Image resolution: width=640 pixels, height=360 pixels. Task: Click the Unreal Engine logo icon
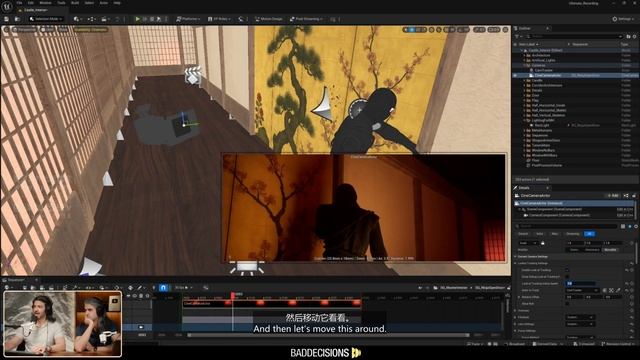pyautogui.click(x=7, y=6)
